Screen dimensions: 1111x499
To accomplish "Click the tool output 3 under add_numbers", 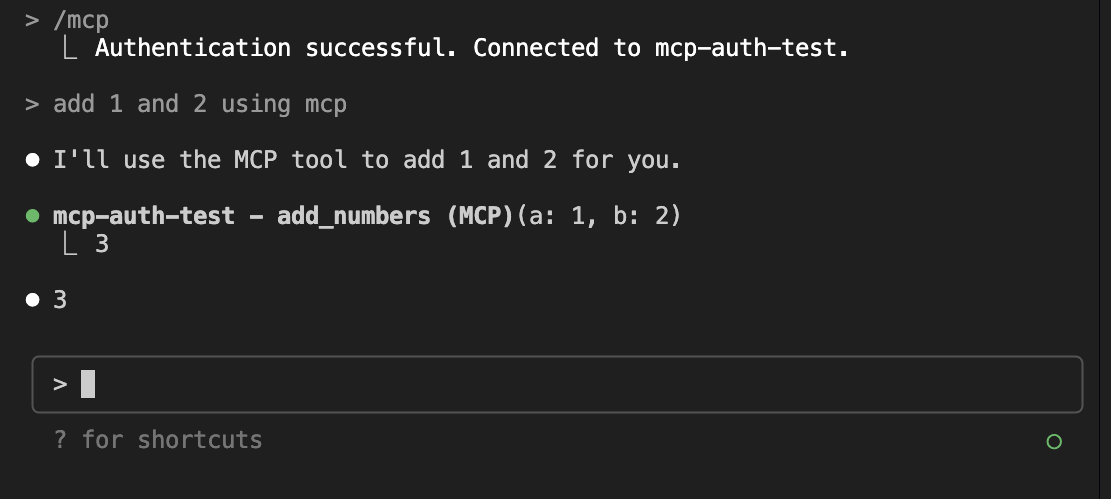I will (102, 243).
